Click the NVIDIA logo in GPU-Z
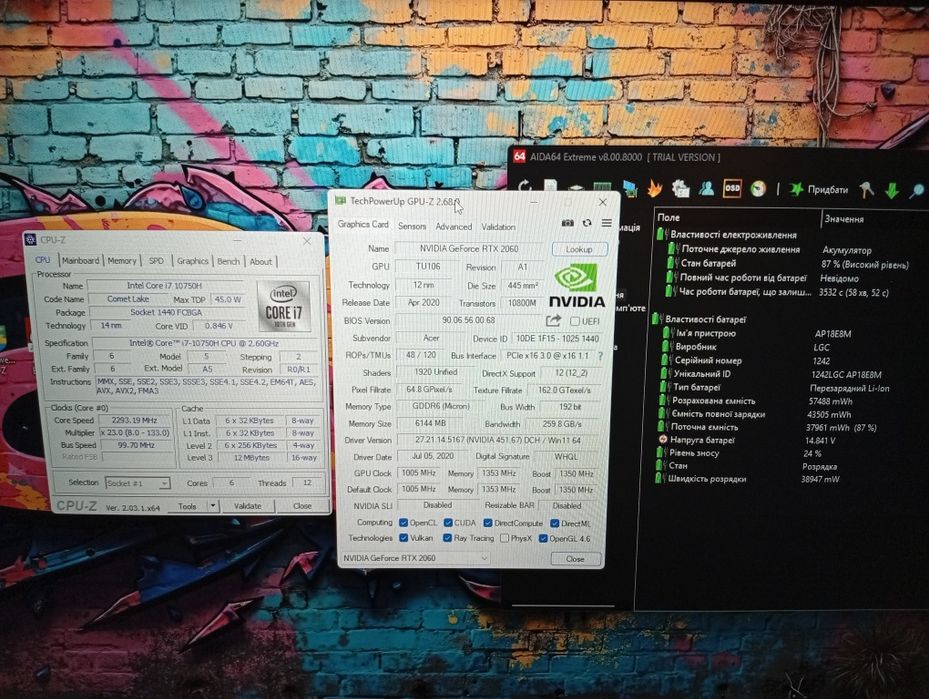This screenshot has height=699, width=929. (577, 286)
